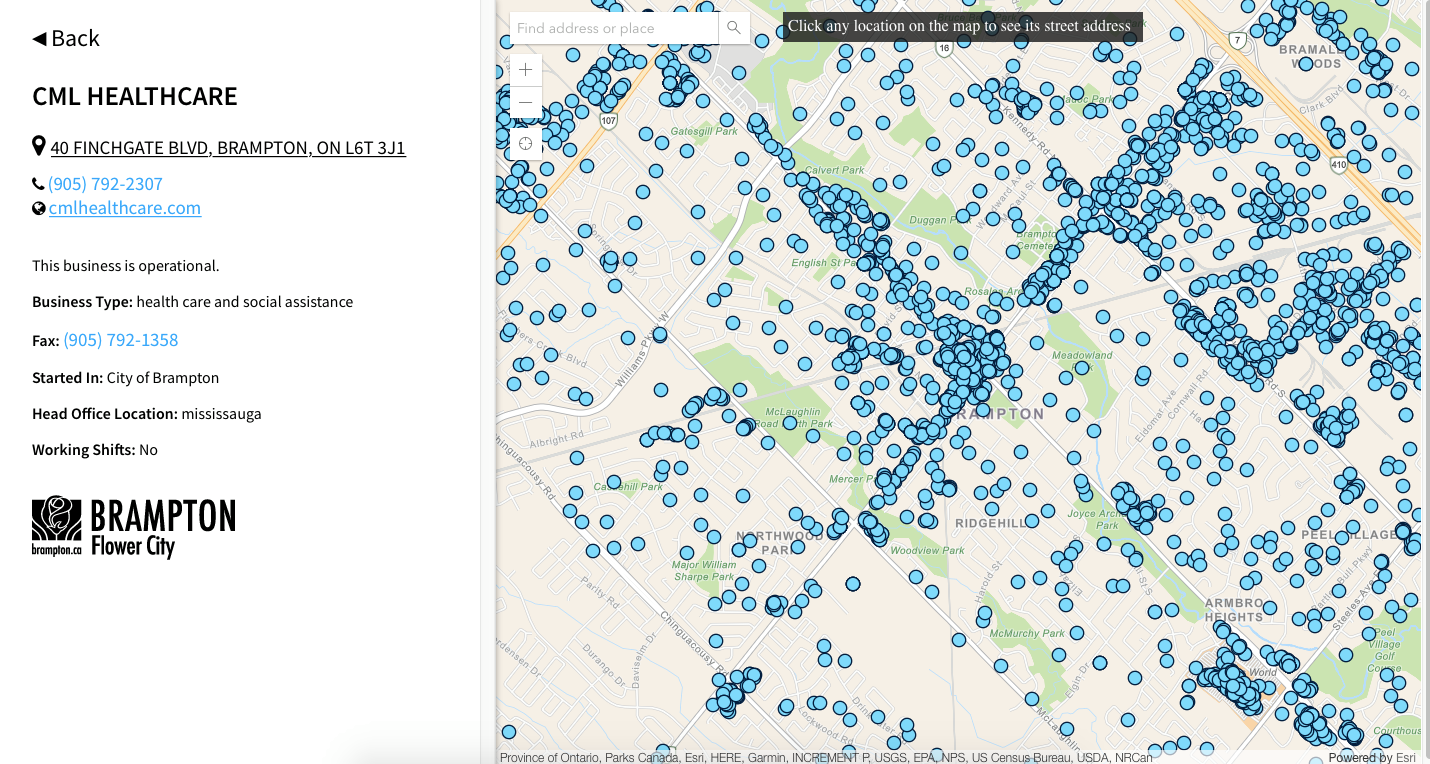1430x764 pixels.
Task: Call the (905) 792-2307 phone number
Action: tap(105, 184)
